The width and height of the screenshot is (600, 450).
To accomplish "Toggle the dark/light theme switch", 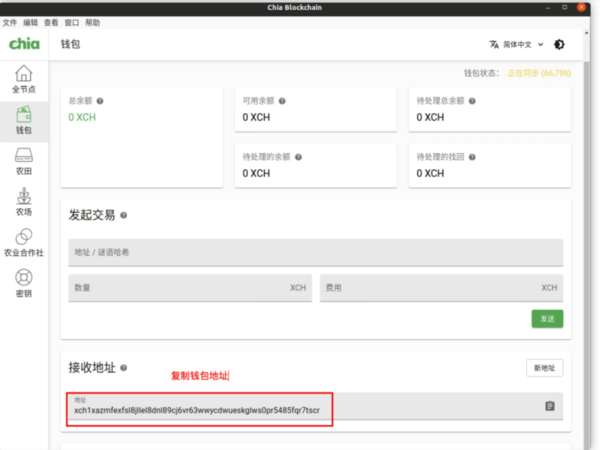I will click(559, 45).
